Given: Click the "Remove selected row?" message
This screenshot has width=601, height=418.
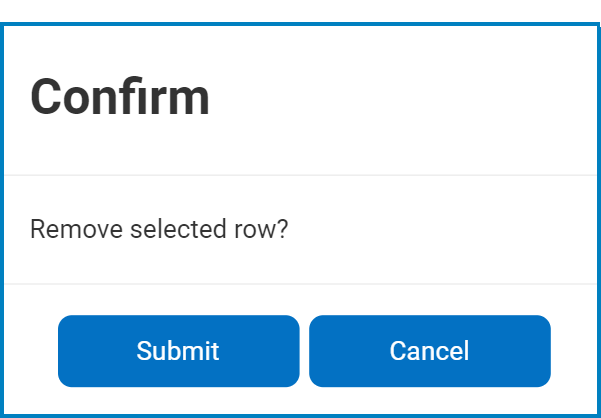Looking at the screenshot, I should point(159,229).
